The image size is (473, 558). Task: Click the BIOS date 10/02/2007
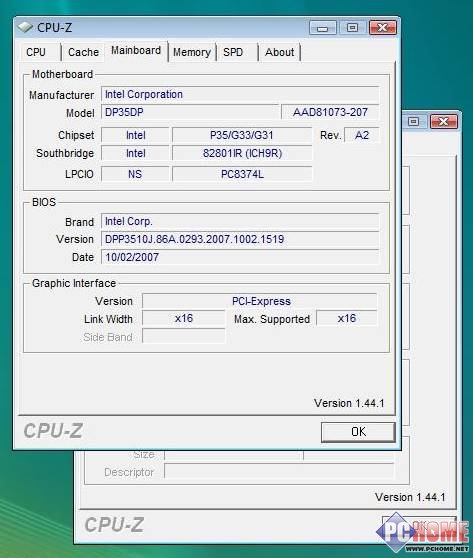pyautogui.click(x=240, y=257)
